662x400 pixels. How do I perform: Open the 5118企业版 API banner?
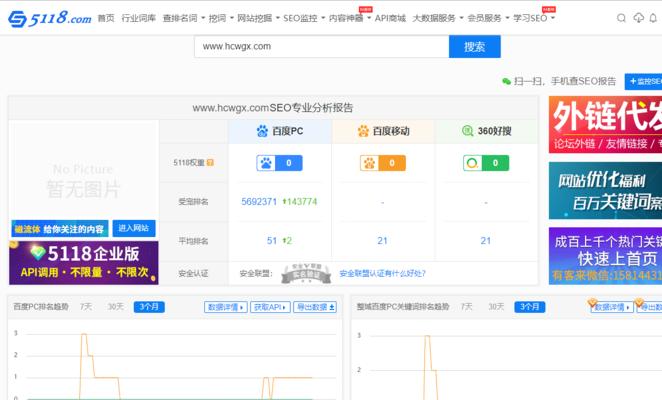pyautogui.click(x=84, y=263)
